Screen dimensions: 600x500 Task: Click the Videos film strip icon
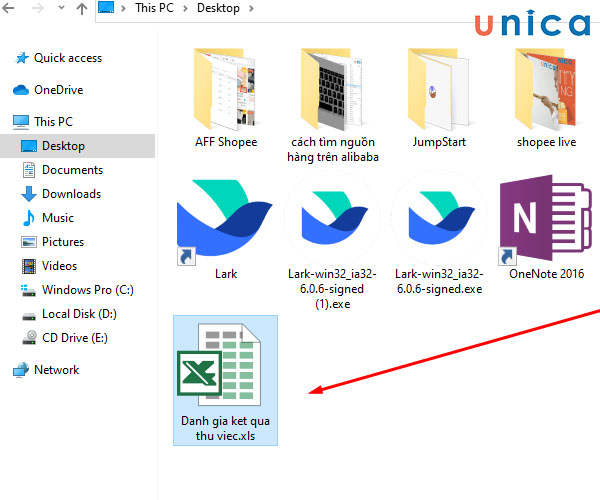click(x=29, y=266)
